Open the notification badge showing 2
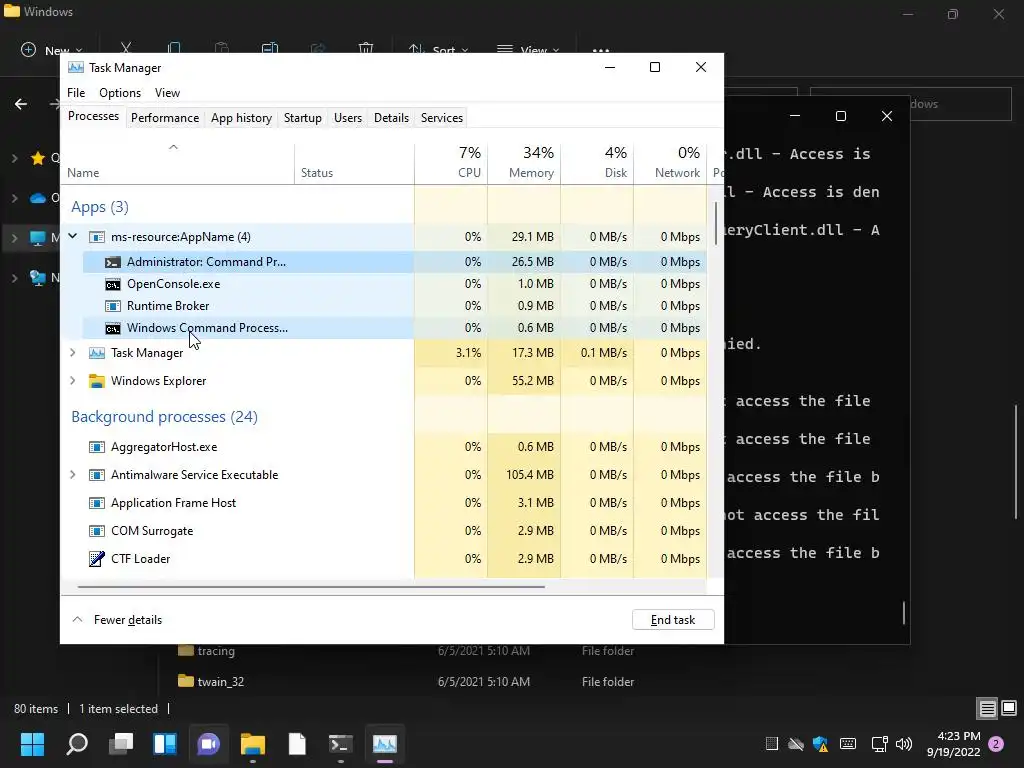 point(996,744)
